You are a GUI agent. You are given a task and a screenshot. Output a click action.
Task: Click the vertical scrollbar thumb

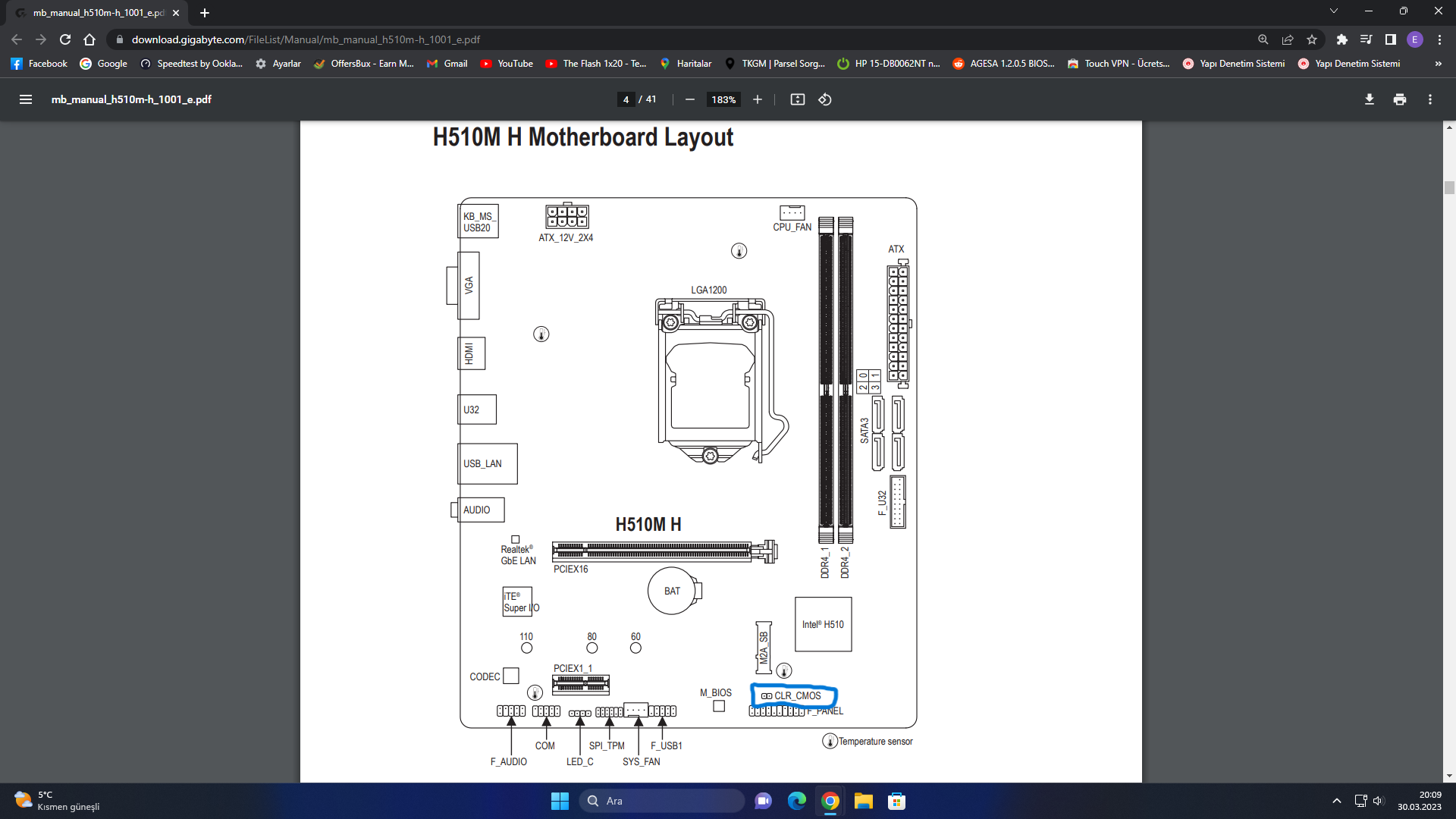(x=1449, y=187)
